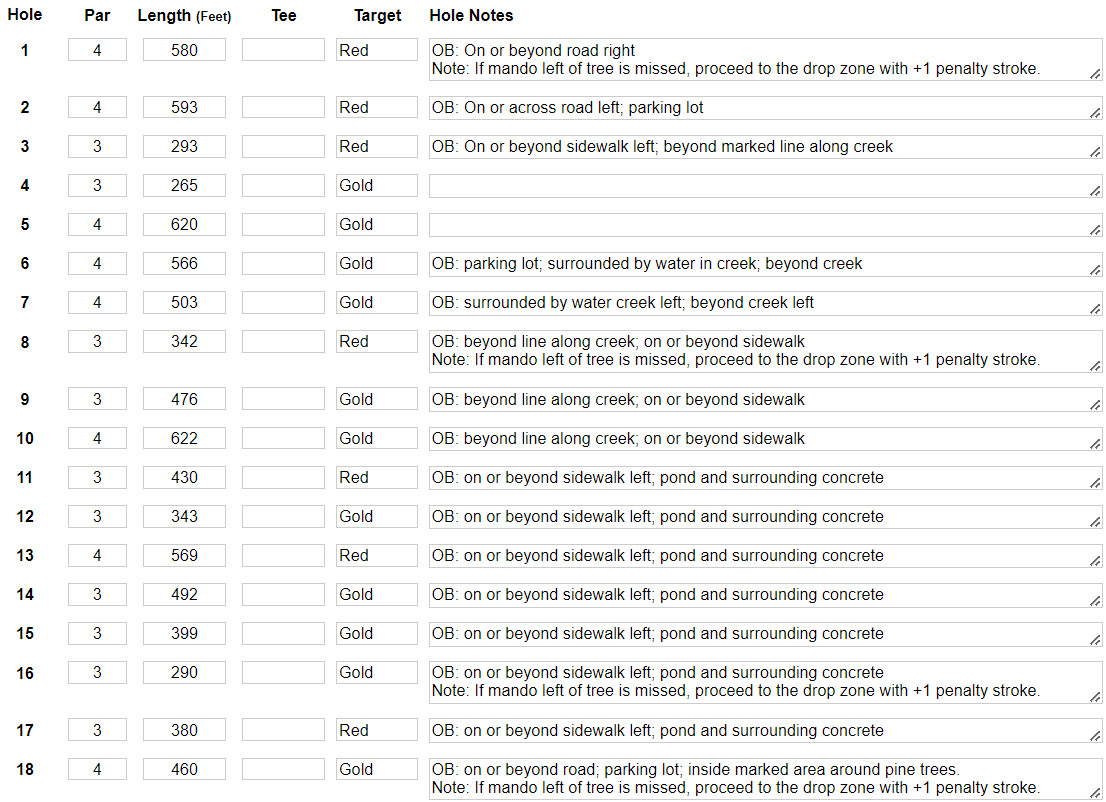Click the empty Tee field for hole 3

[283, 146]
